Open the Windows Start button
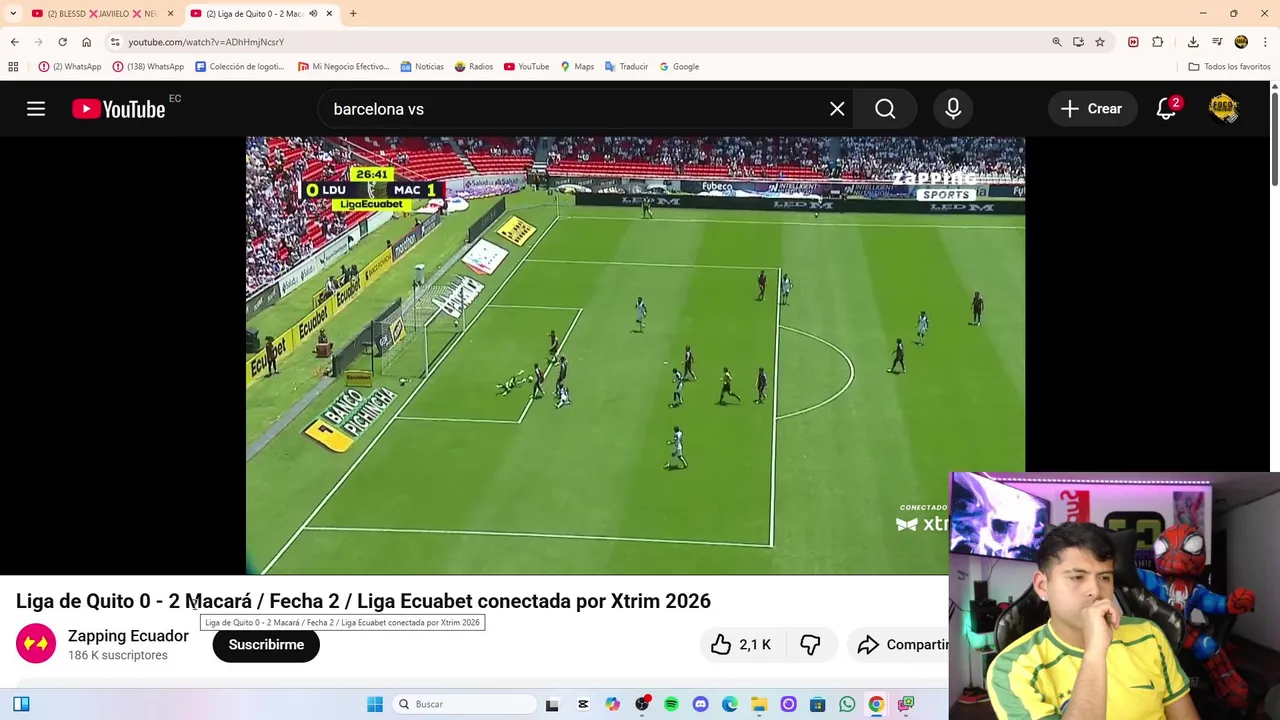The image size is (1280, 720). click(375, 704)
